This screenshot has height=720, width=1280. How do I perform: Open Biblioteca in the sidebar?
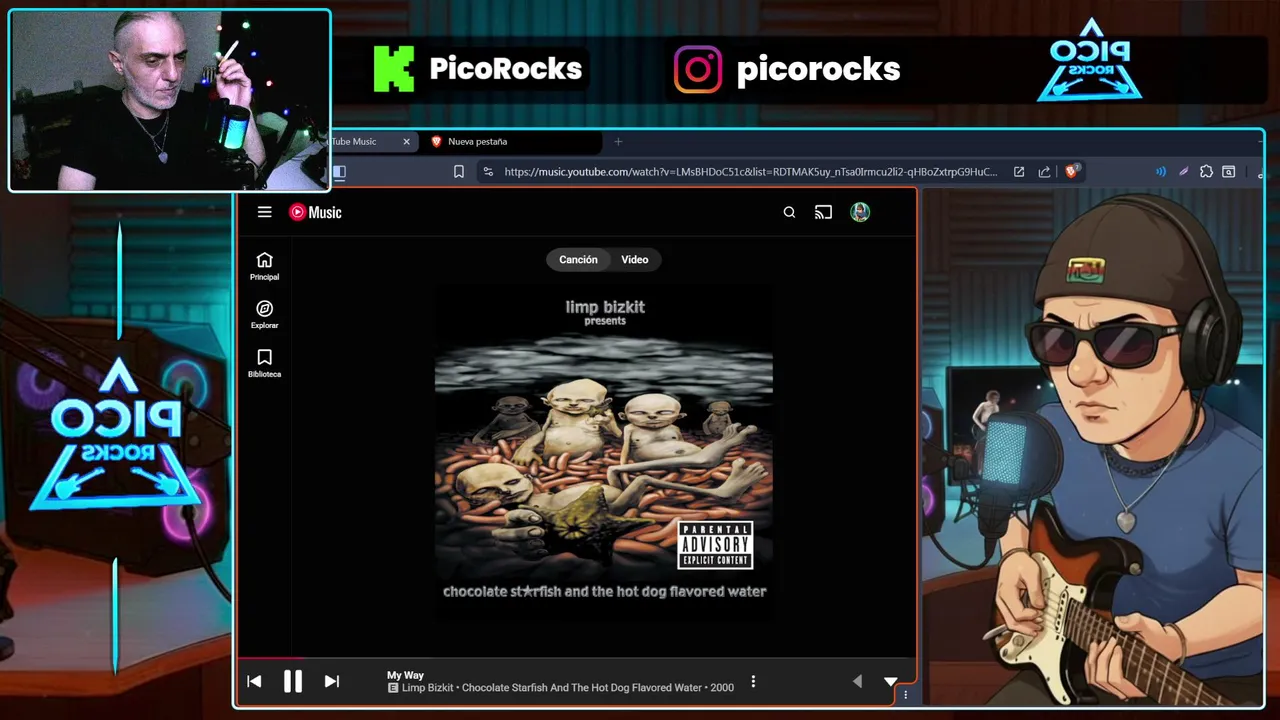(x=264, y=363)
